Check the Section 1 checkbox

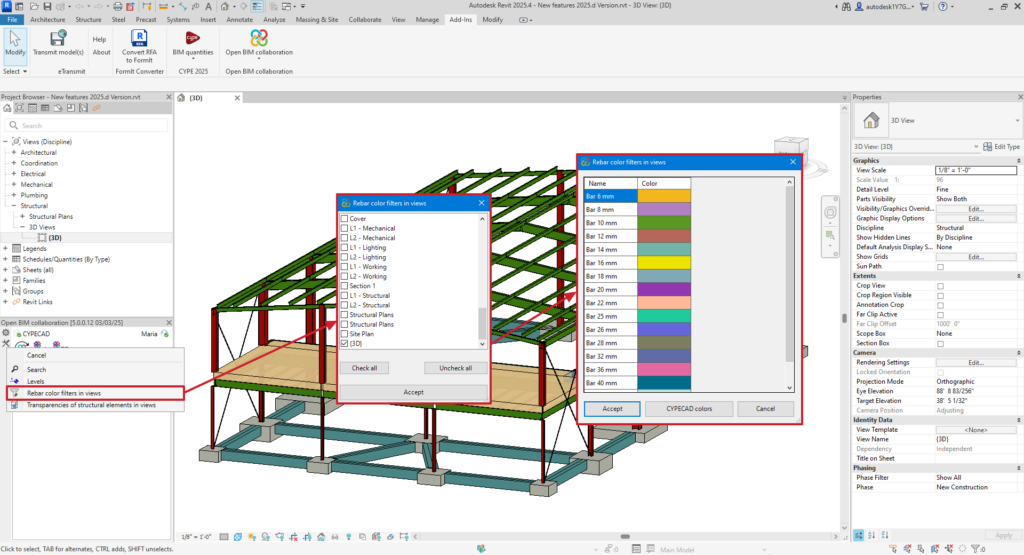click(344, 285)
